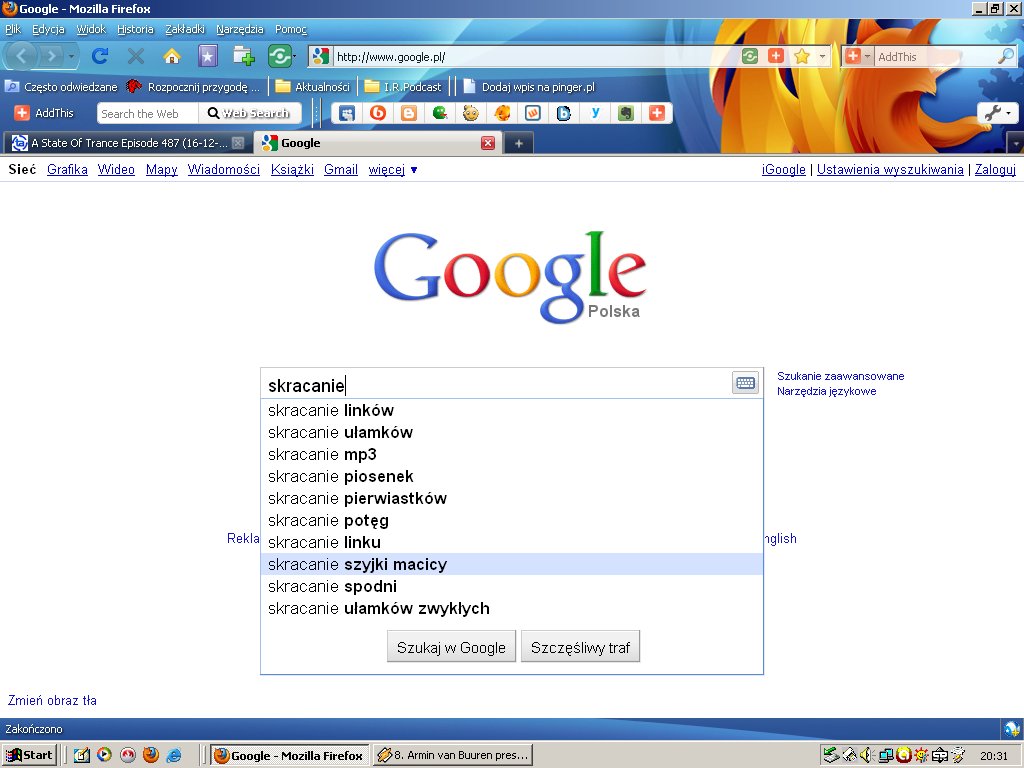Click the red circular share icon

coord(377,113)
